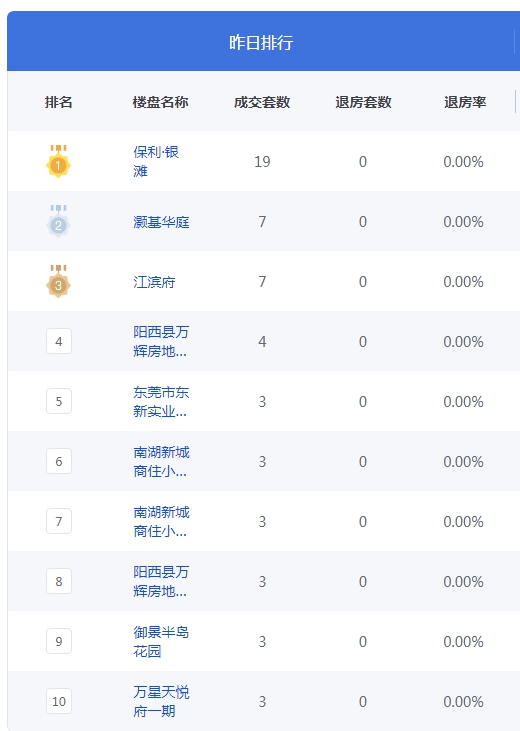The image size is (520, 731).
Task: Open 东莞市东新实业 property link
Action: pos(161,401)
